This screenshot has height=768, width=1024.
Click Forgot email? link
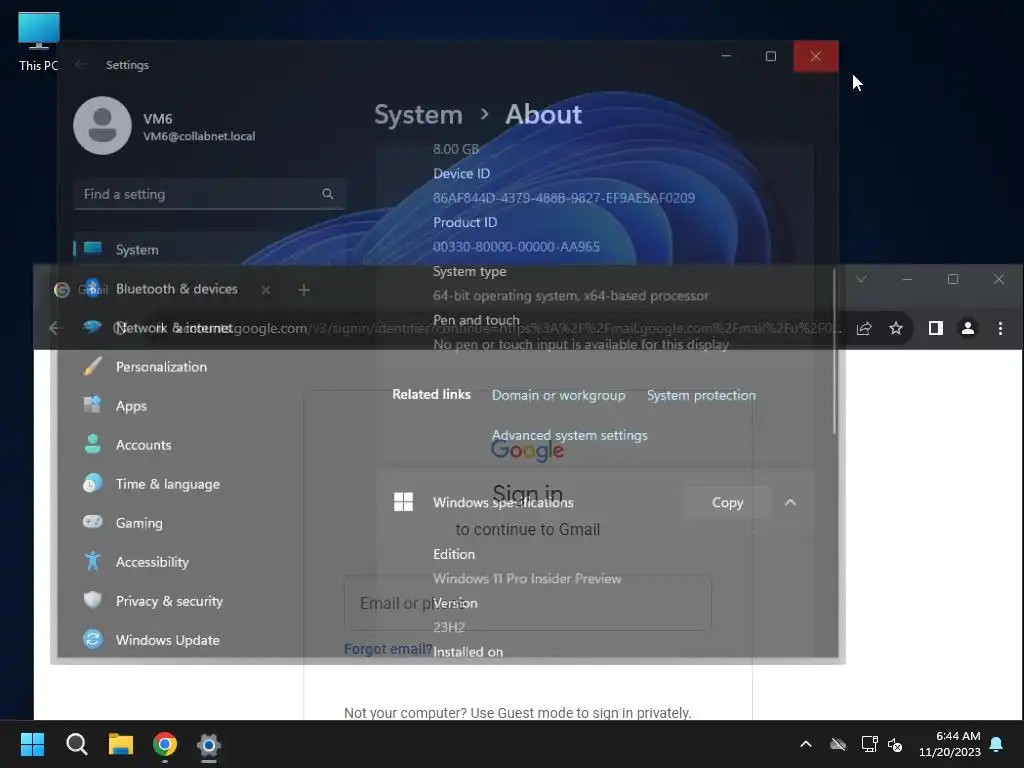[x=388, y=649]
